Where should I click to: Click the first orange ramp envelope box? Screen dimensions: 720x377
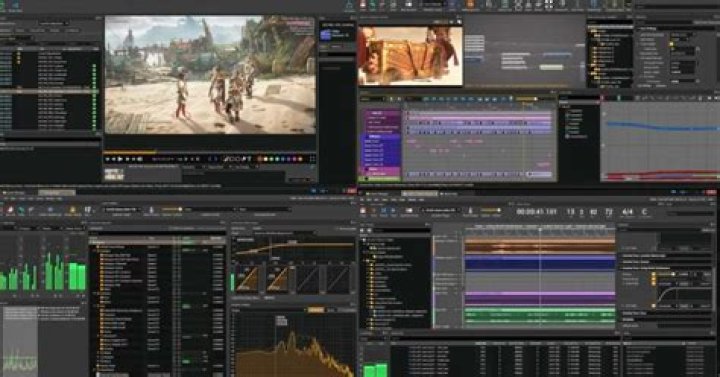(x=248, y=278)
